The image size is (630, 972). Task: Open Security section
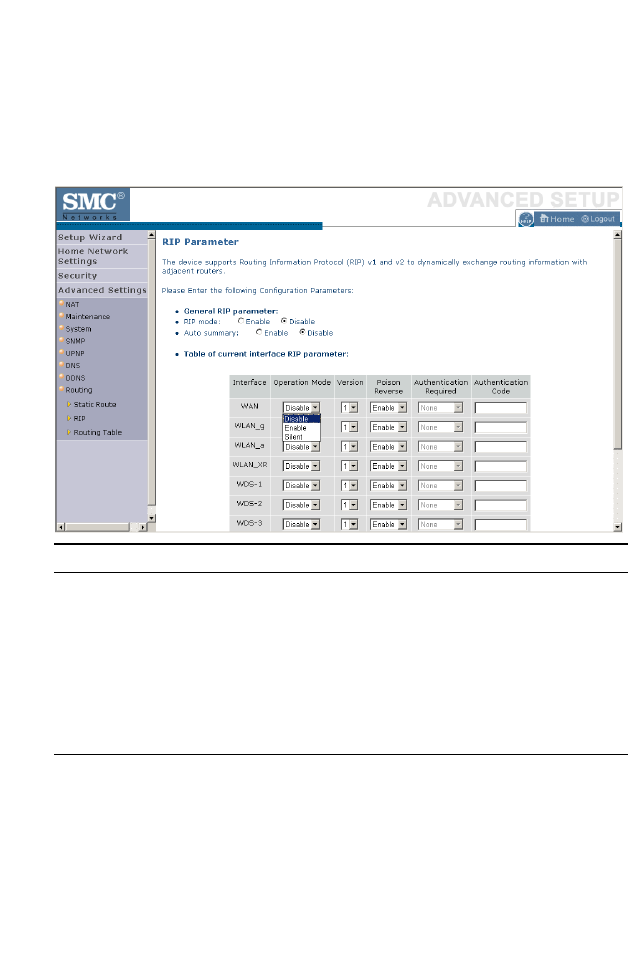coord(78,276)
